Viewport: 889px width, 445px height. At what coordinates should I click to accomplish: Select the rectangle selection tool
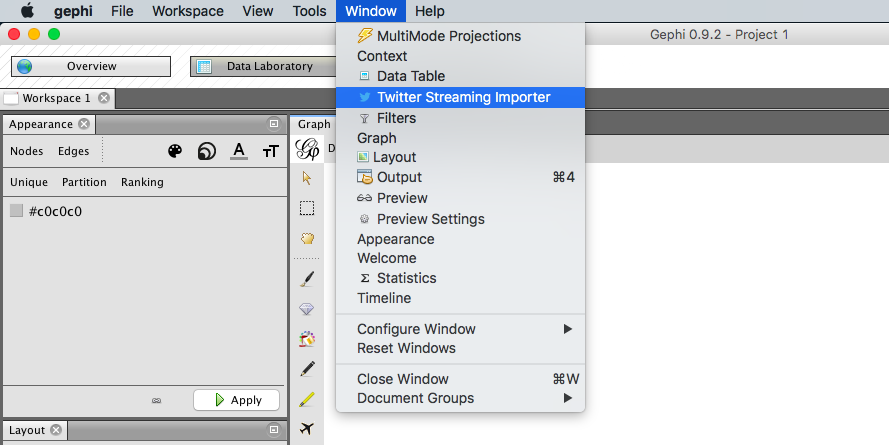pyautogui.click(x=307, y=208)
